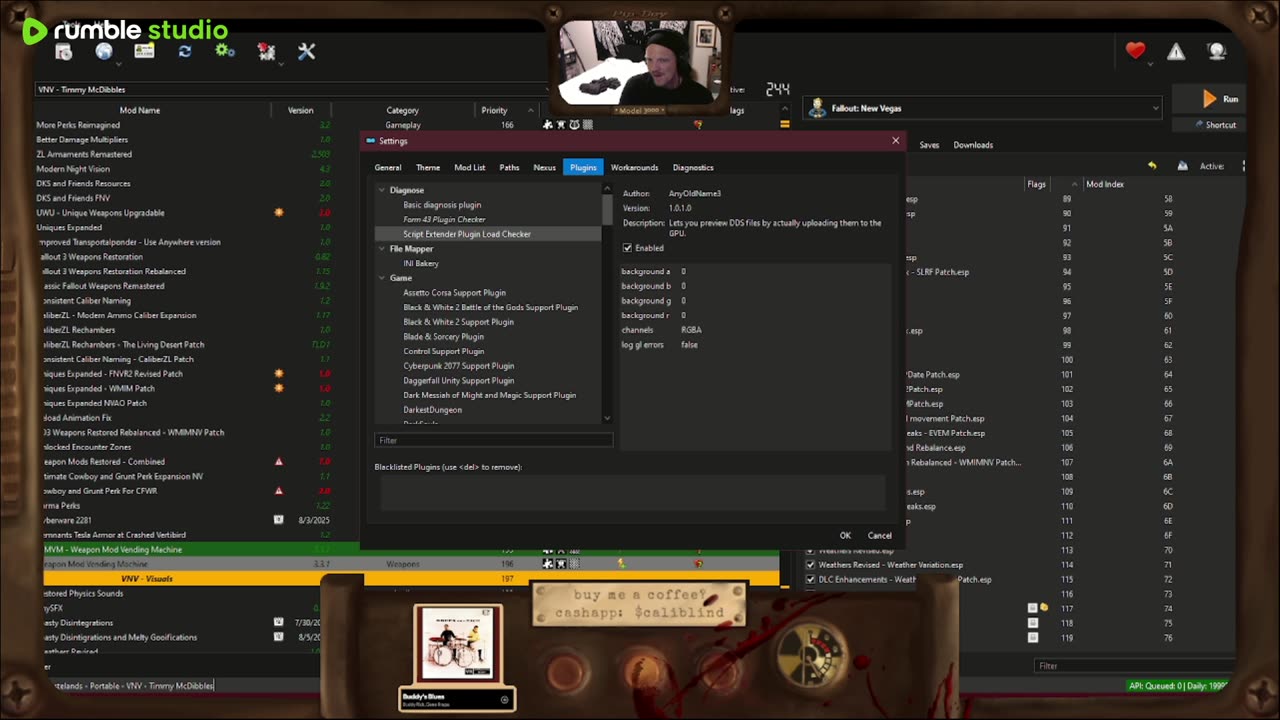Image resolution: width=1280 pixels, height=720 pixels.
Task: Click the yellow restore backup arrow icon
Action: (1152, 166)
